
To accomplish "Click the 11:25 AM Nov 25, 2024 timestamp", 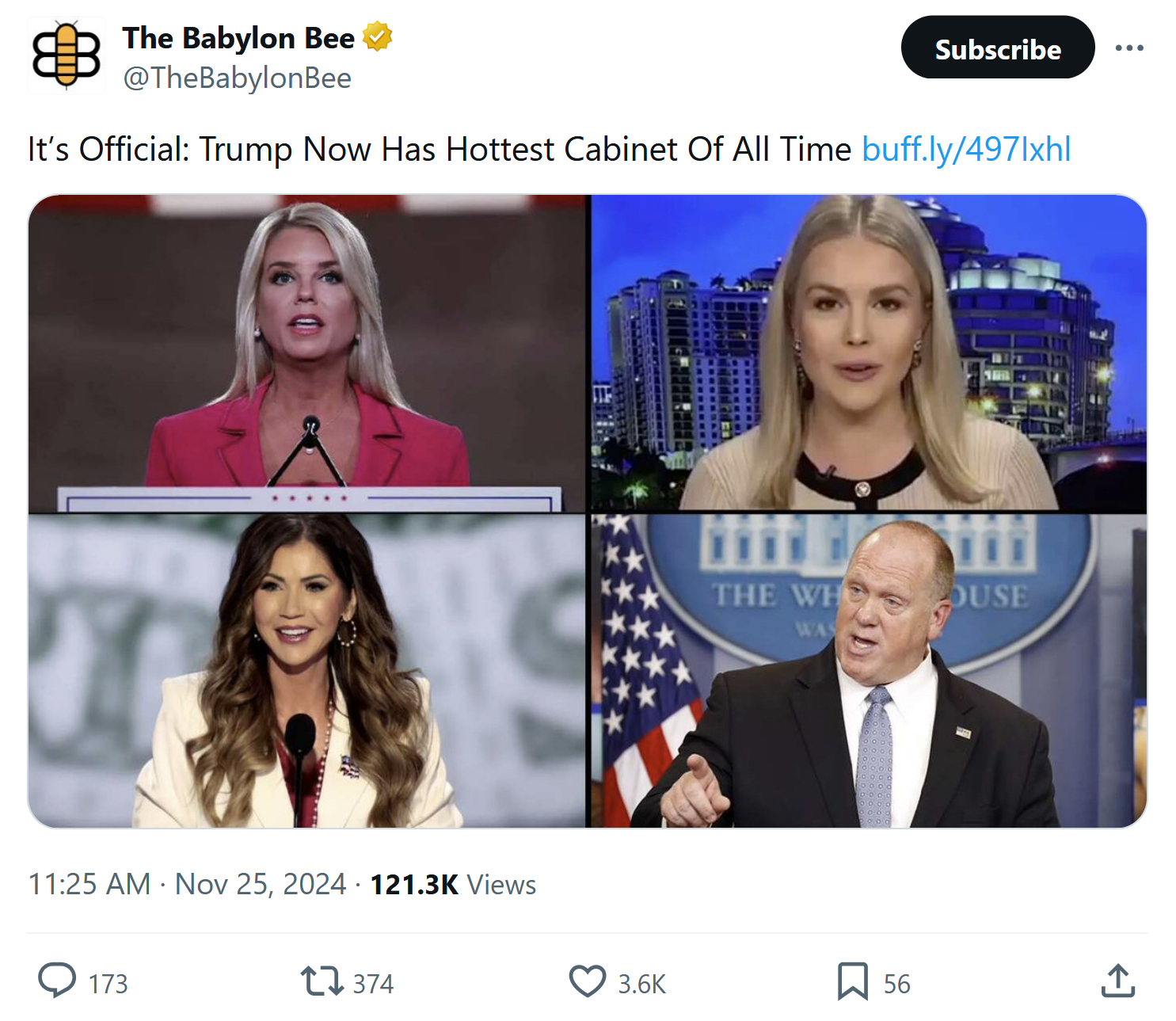I will (x=187, y=884).
